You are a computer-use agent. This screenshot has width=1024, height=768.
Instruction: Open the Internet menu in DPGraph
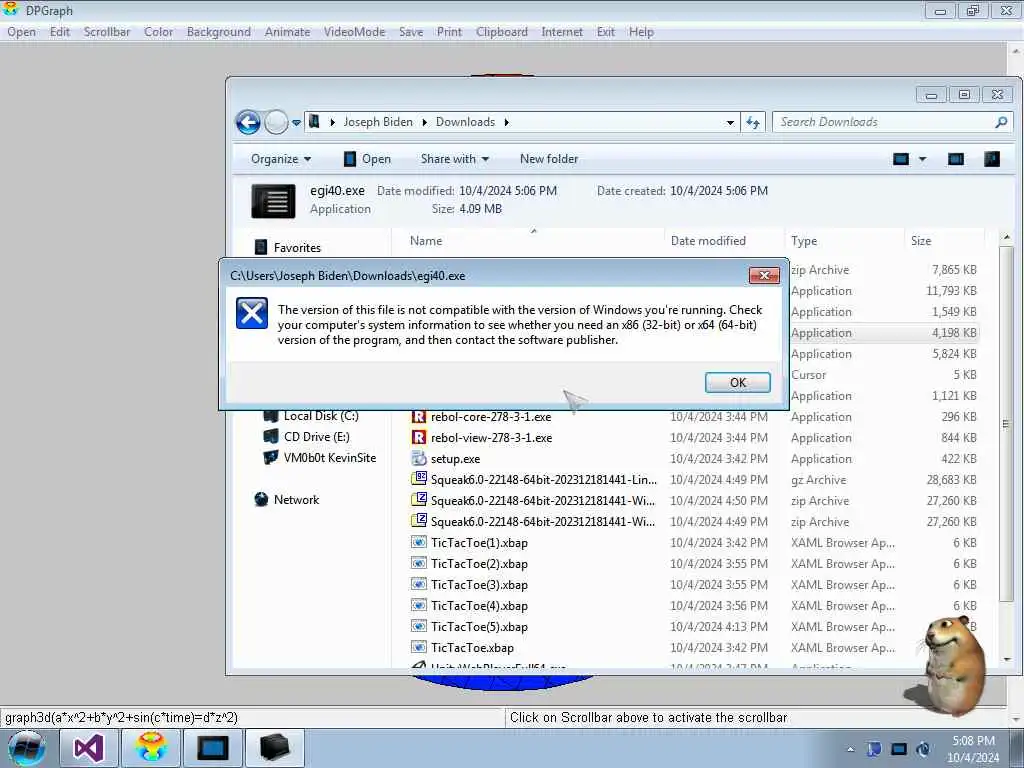point(562,32)
